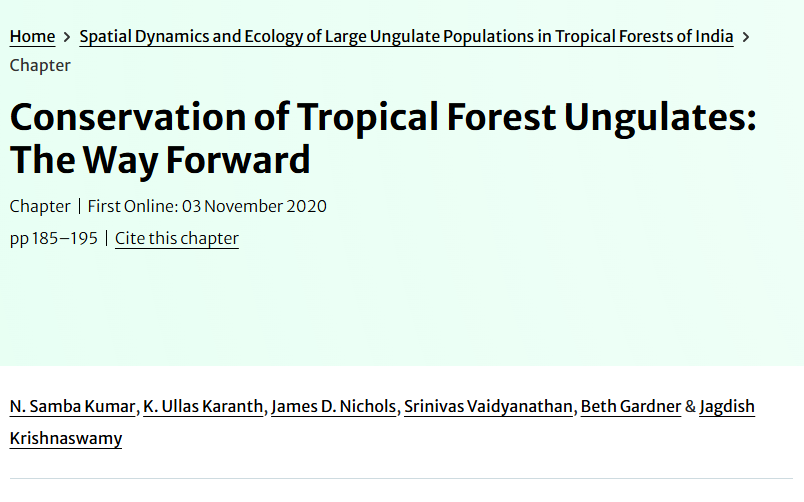Click the ampersand between the last two authors
804x502 pixels.
pos(690,407)
